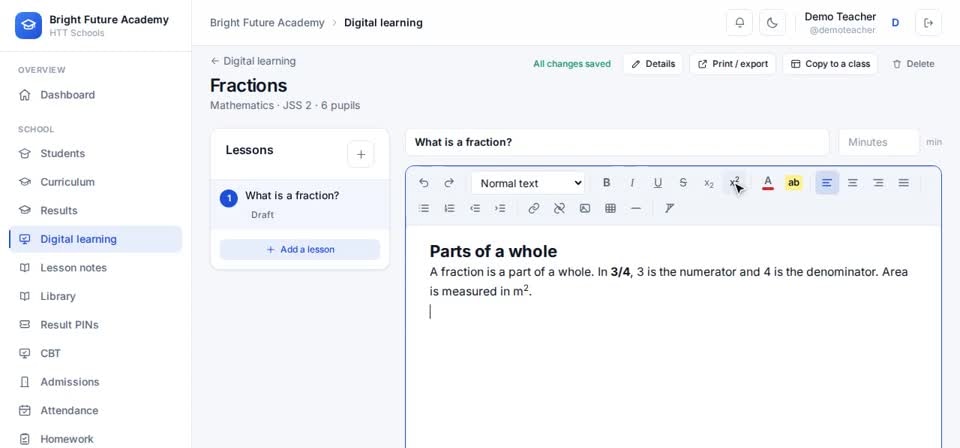The height and width of the screenshot is (448, 960).
Task: Toggle italic formatting
Action: point(632,183)
